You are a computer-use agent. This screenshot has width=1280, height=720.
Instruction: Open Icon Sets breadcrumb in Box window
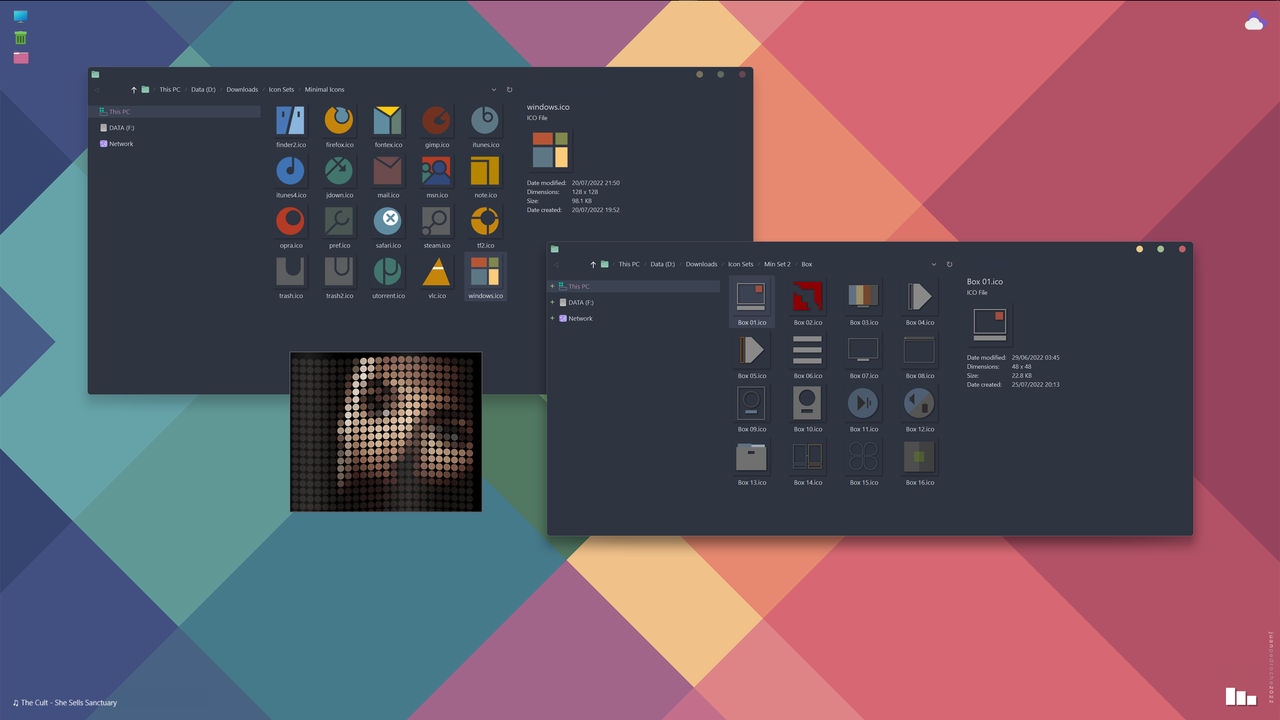pos(740,264)
